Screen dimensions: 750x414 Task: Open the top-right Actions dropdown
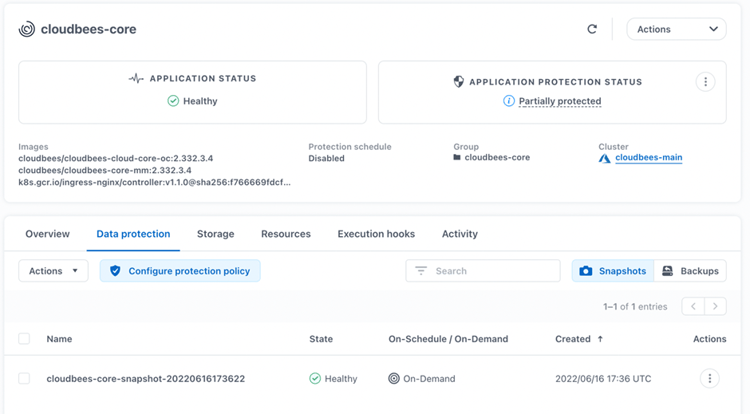point(676,29)
